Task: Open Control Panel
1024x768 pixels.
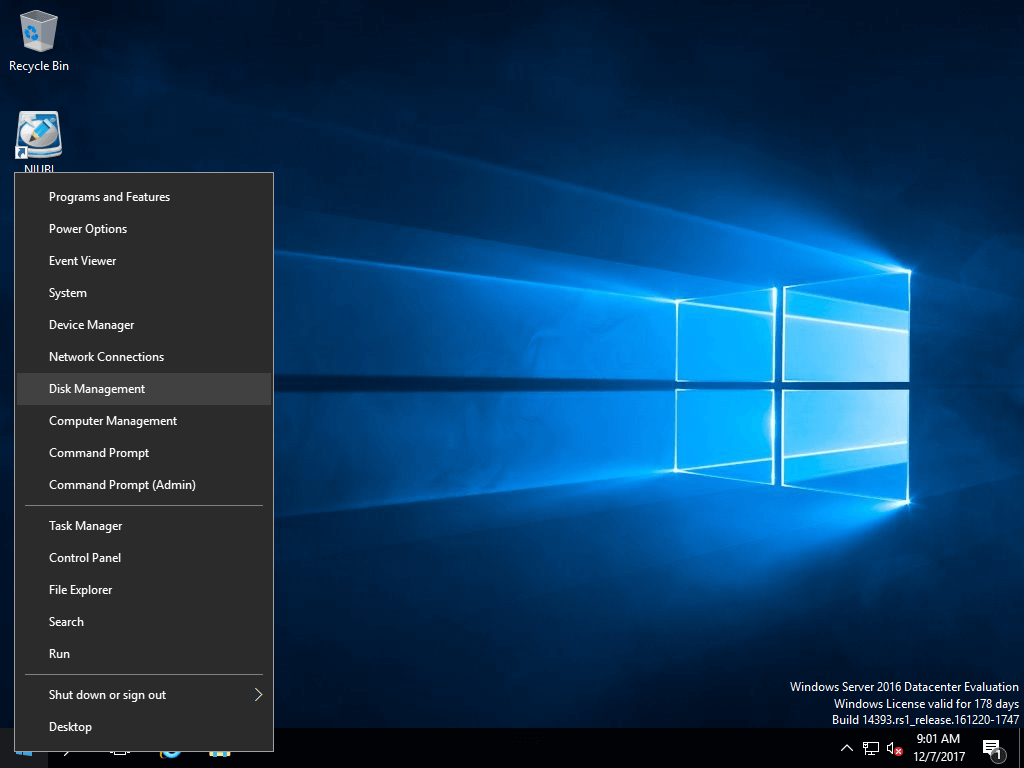Action: coord(144,558)
